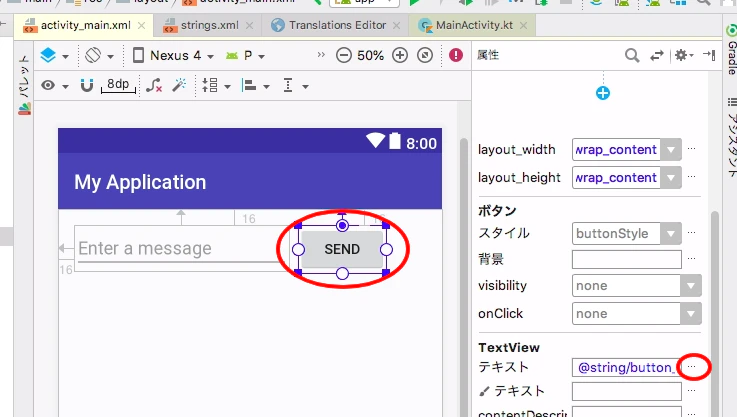
Task: Change the 8dp default margins
Action: 118,85
